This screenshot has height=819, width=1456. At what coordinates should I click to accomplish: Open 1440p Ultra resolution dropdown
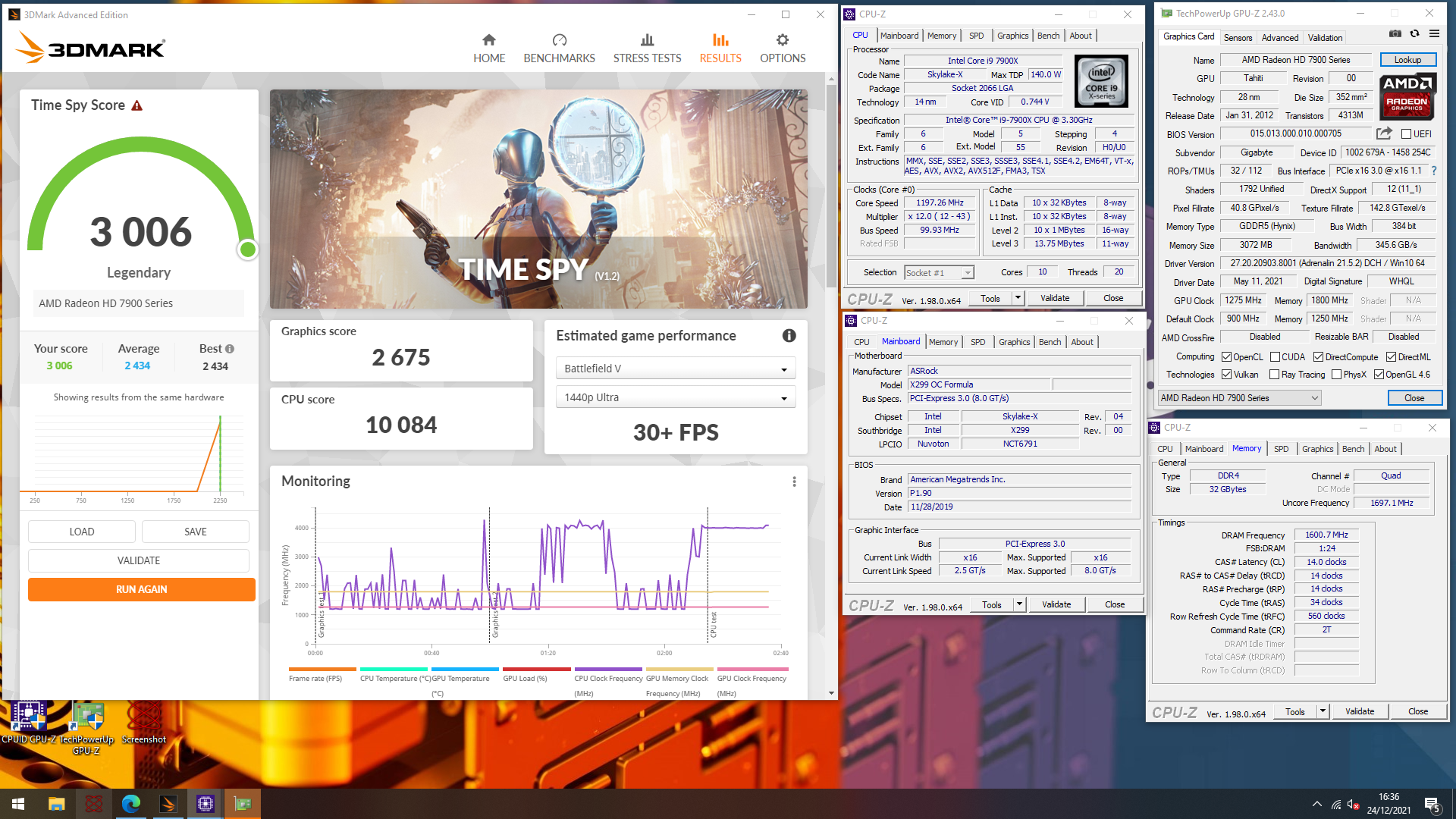point(676,397)
